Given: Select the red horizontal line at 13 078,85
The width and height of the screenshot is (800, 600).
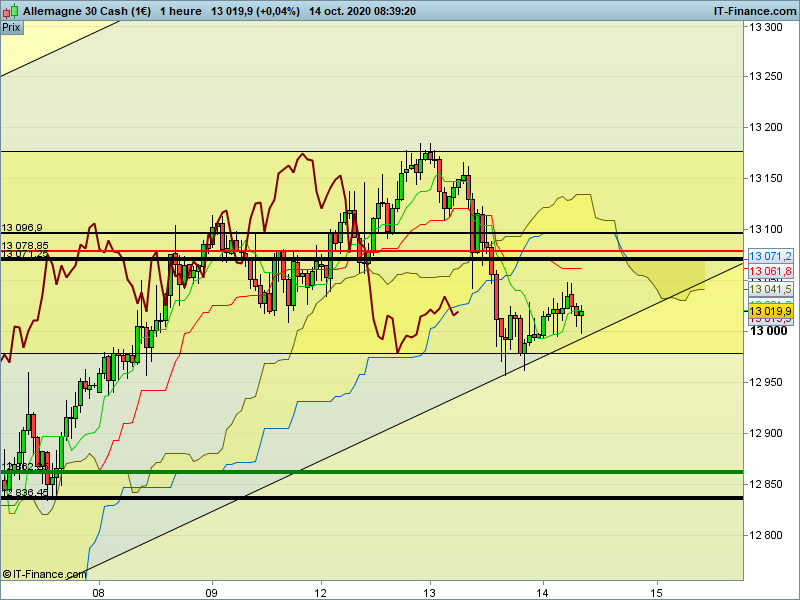Looking at the screenshot, I should click(x=371, y=251).
